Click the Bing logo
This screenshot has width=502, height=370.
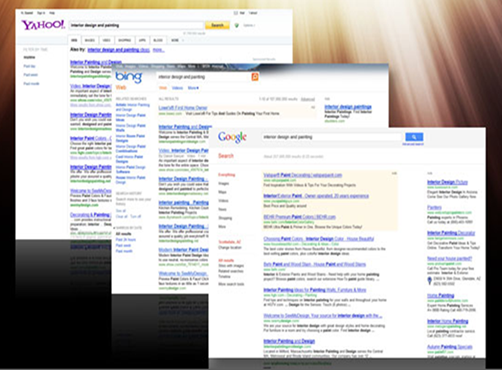[x=129, y=77]
